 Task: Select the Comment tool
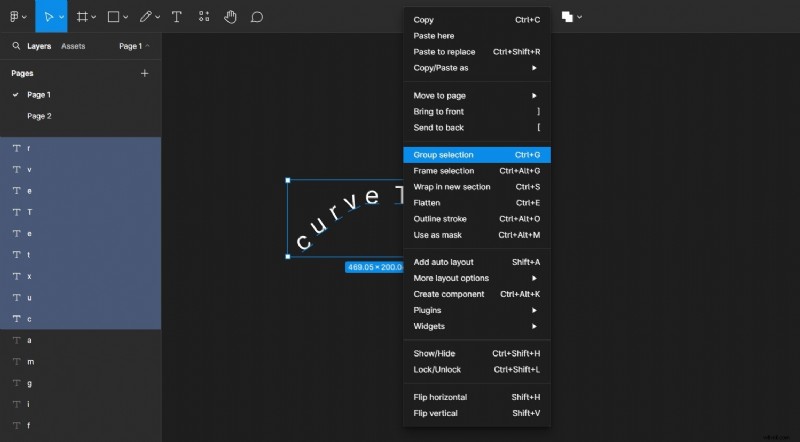[257, 16]
